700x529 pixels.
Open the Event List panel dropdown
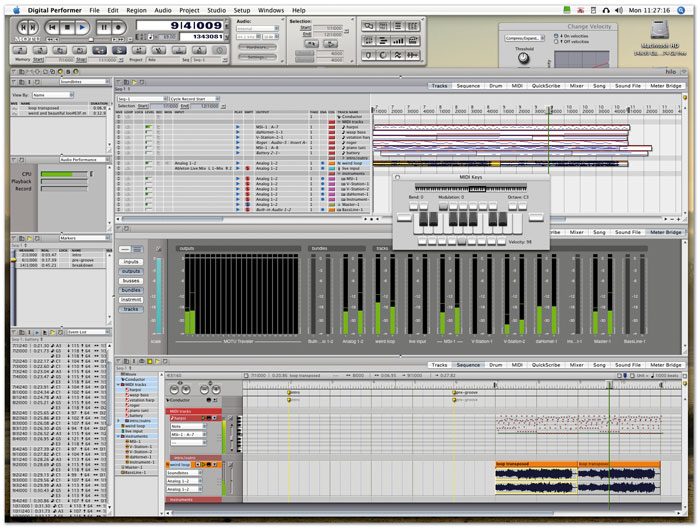tap(87, 332)
